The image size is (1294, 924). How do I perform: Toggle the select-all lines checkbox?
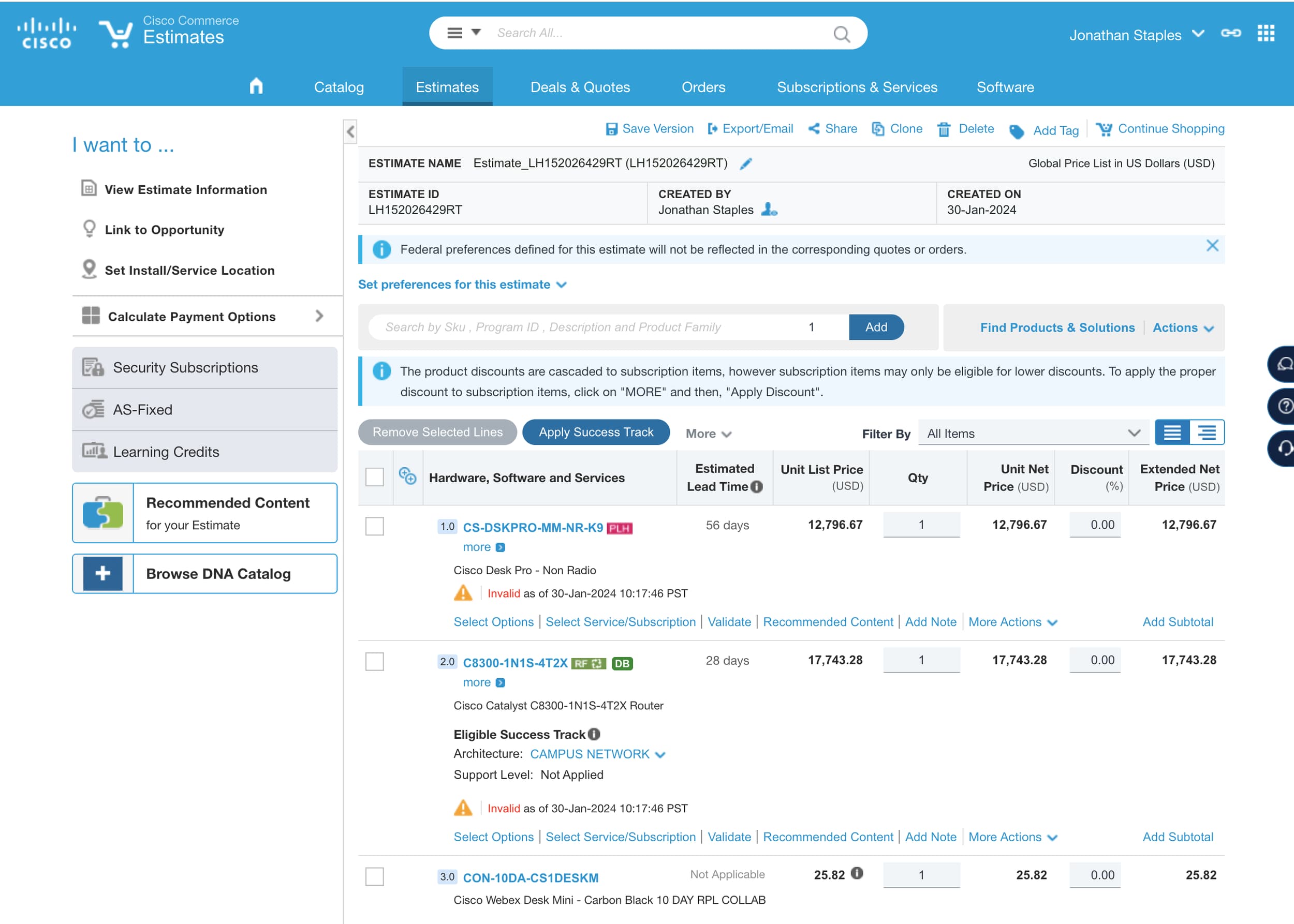(x=375, y=477)
